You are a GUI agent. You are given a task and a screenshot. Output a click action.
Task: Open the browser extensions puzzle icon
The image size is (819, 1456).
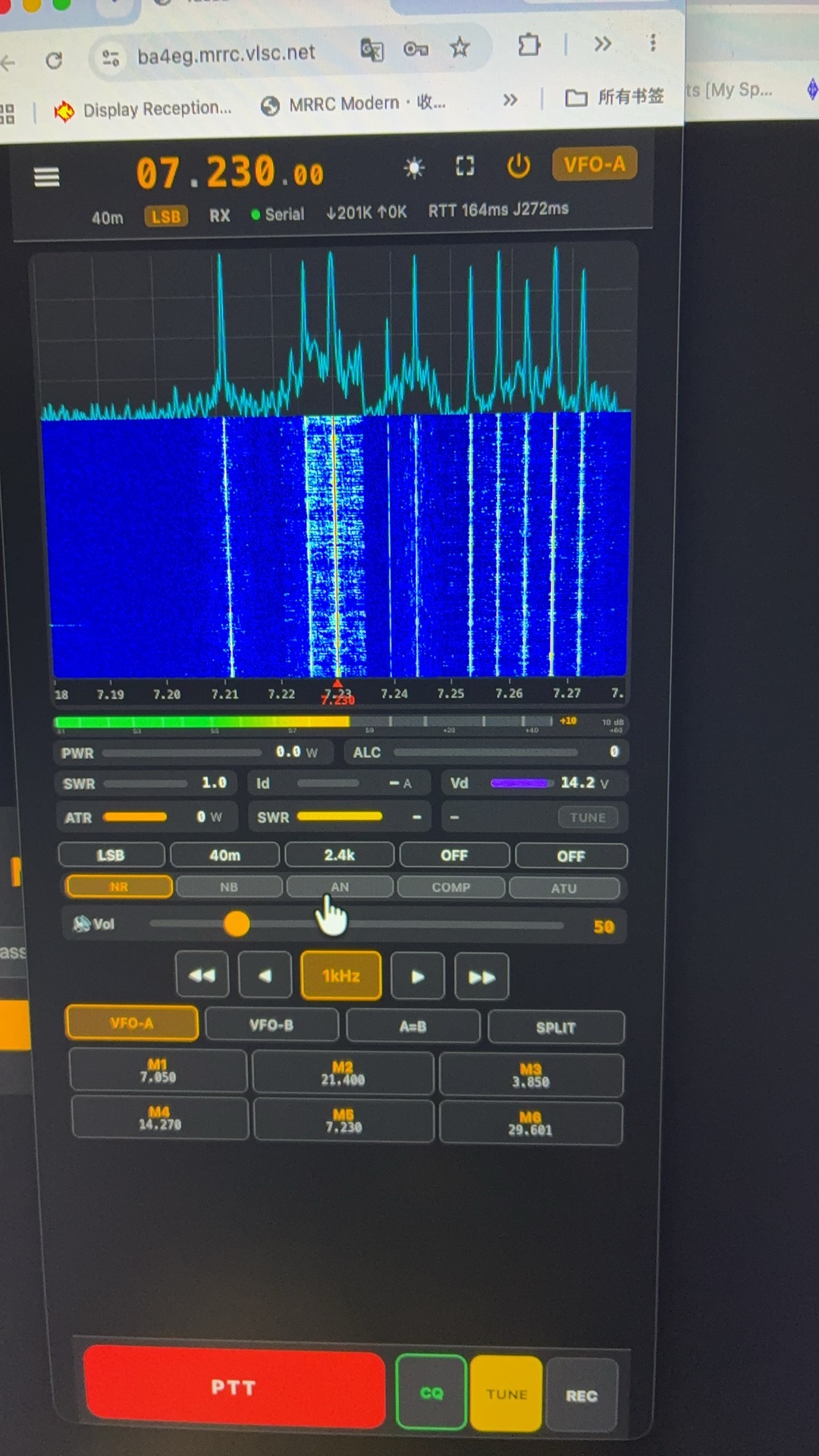[529, 45]
